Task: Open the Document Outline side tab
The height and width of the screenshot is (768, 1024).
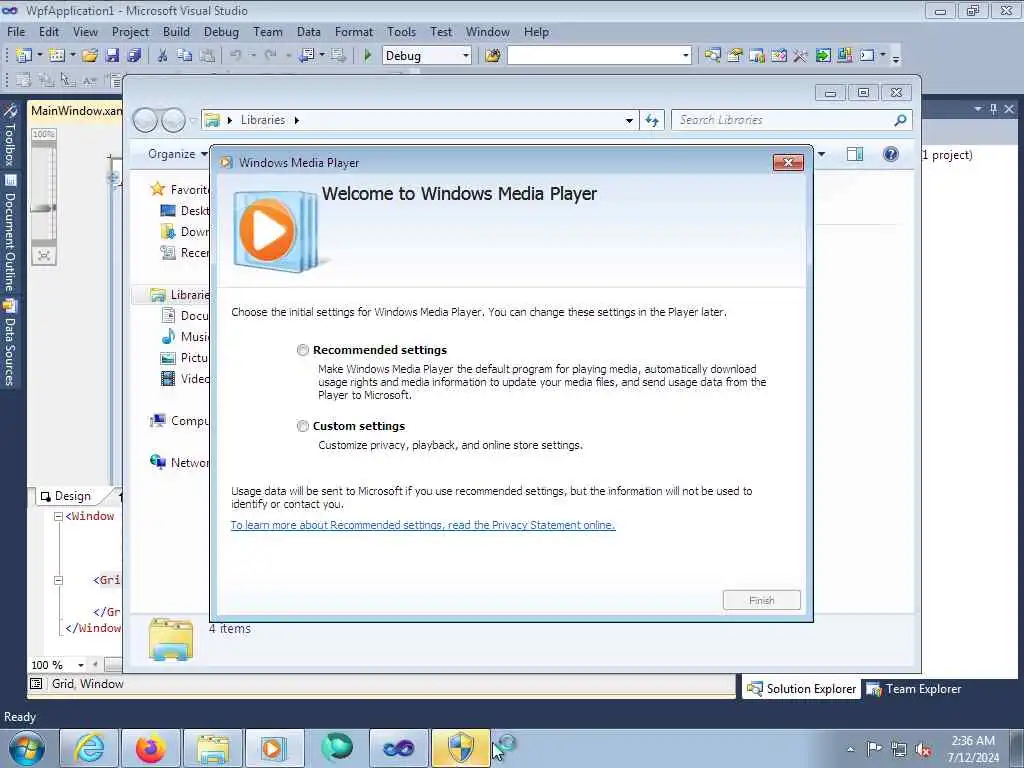Action: [10, 233]
